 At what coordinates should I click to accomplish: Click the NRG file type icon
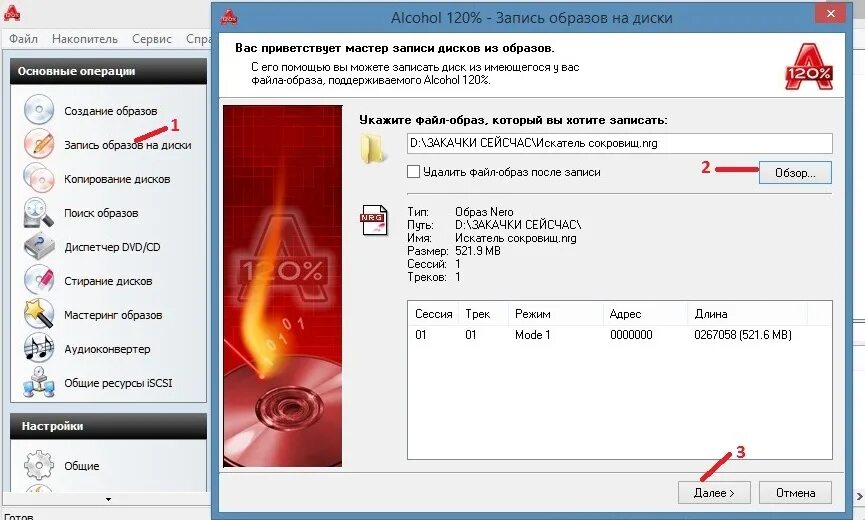click(x=374, y=219)
